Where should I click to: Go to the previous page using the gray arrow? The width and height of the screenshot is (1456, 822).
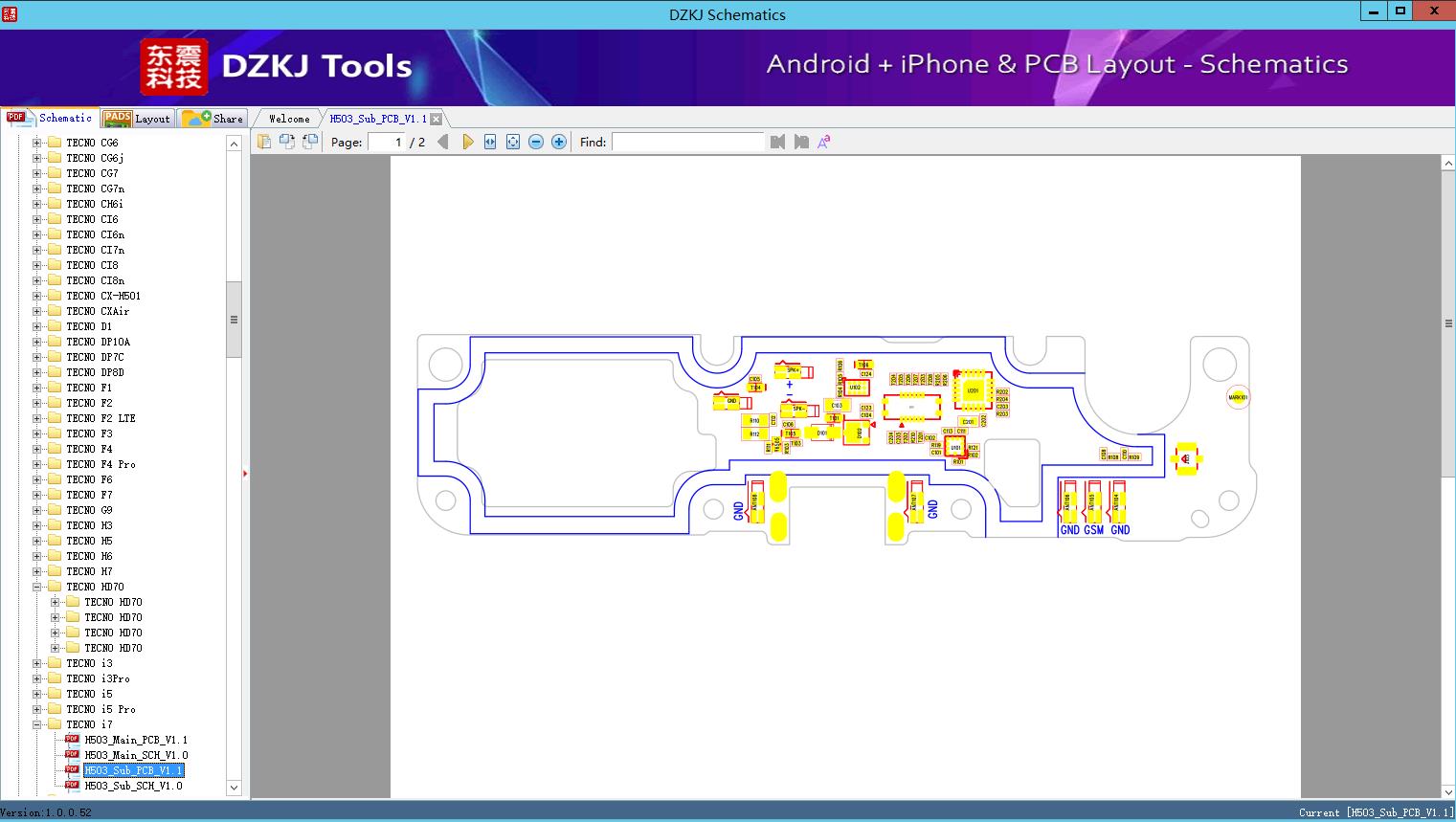[442, 142]
